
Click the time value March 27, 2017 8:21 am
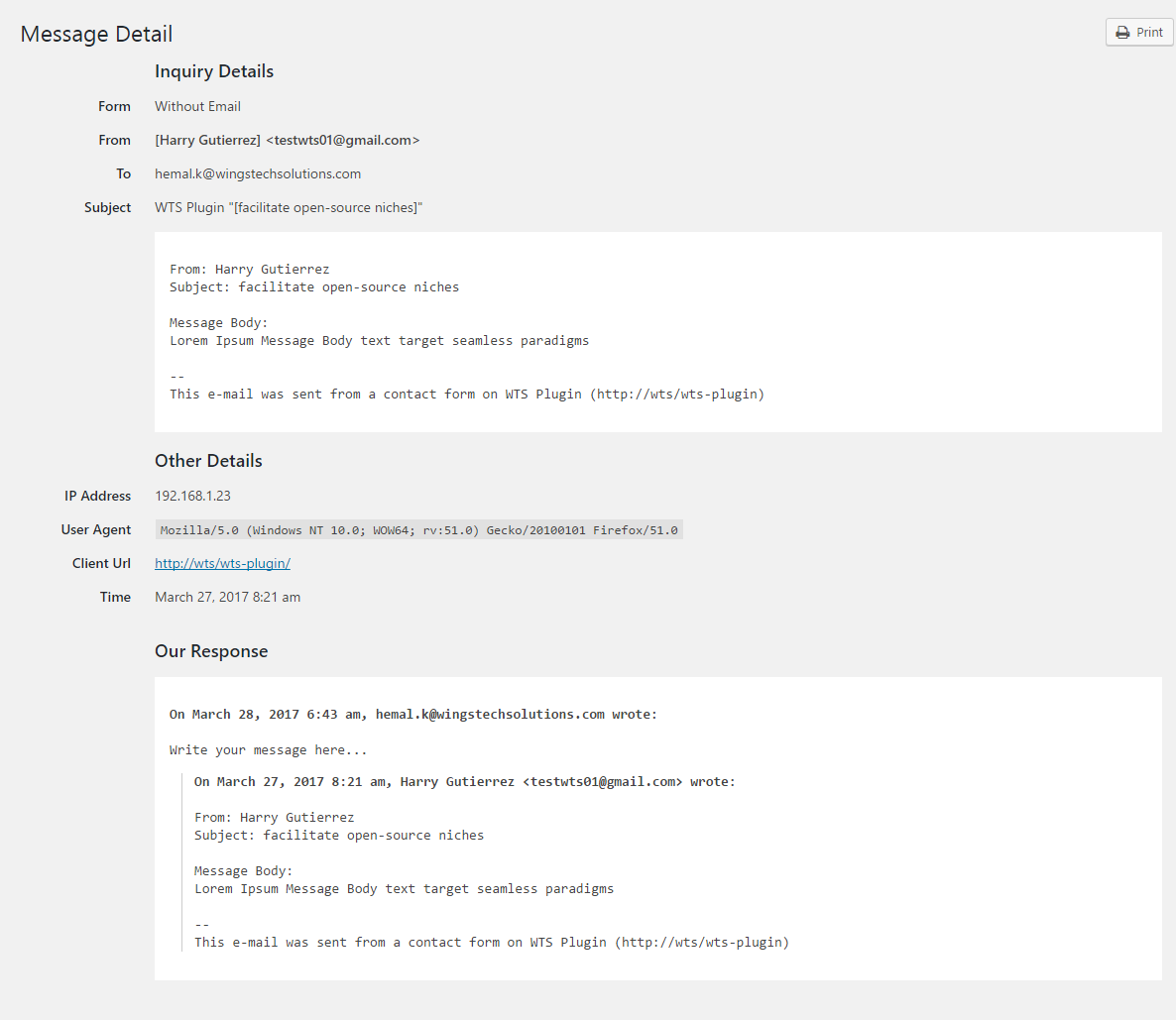(227, 597)
